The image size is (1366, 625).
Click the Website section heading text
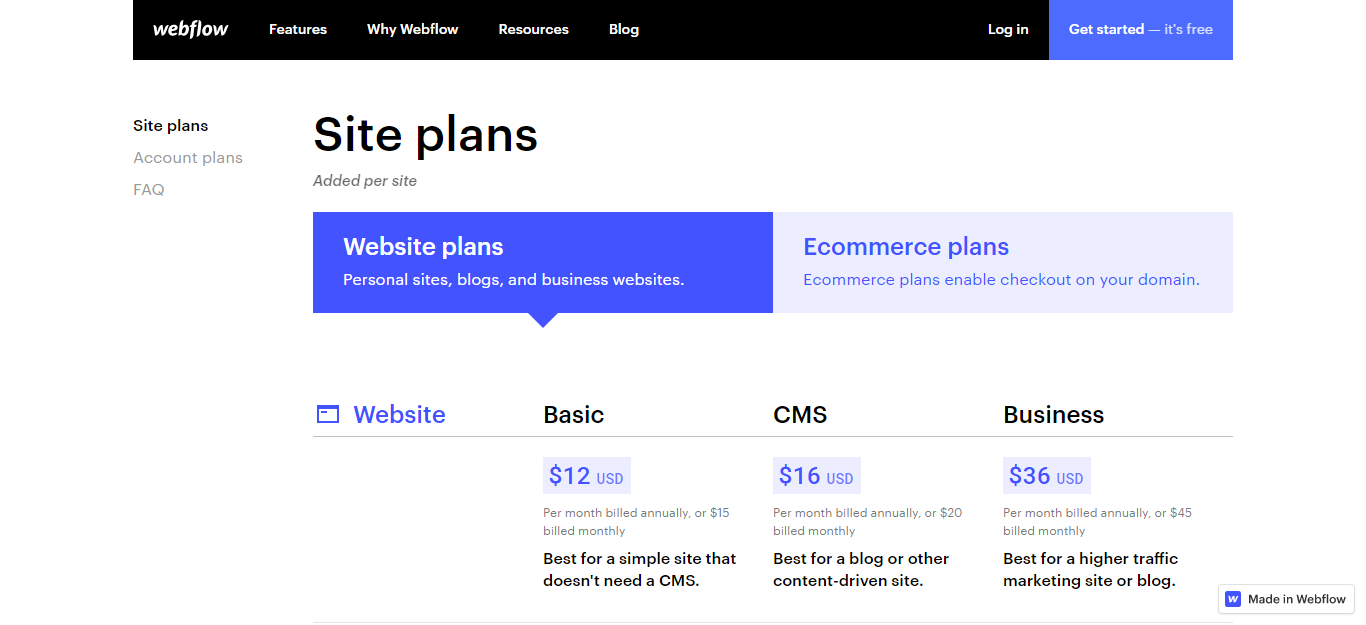400,415
